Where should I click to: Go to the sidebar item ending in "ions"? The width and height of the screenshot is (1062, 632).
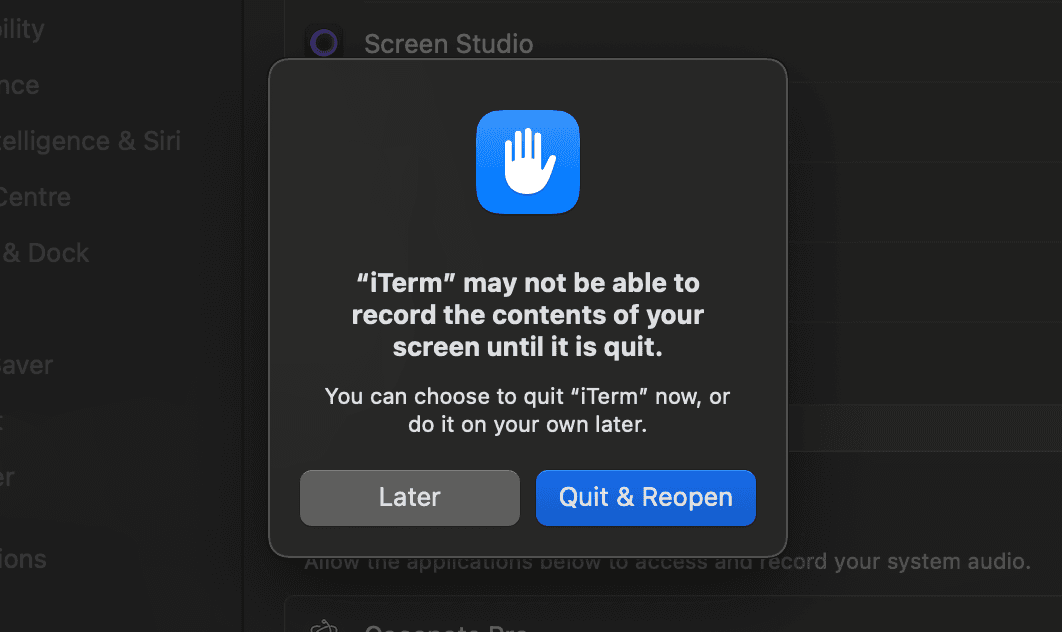click(x=23, y=559)
